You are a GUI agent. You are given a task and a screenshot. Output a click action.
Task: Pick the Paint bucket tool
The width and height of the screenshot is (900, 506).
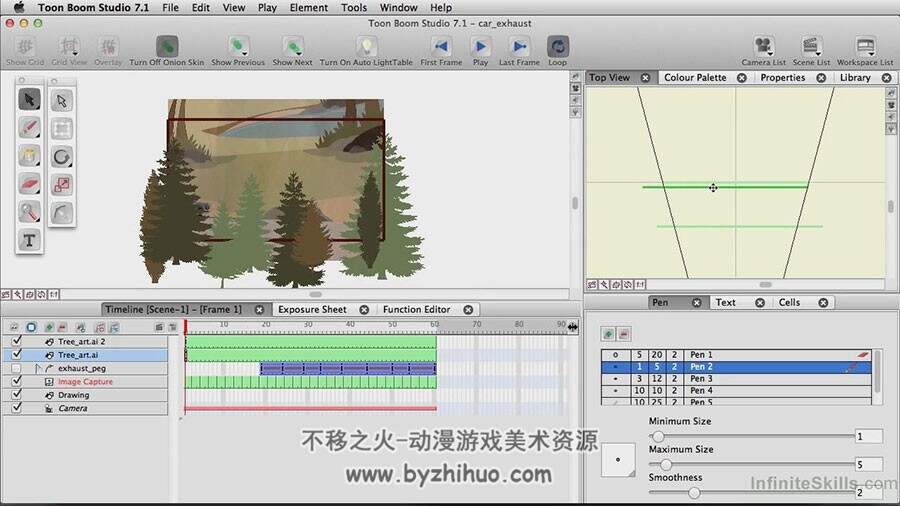pos(29,155)
